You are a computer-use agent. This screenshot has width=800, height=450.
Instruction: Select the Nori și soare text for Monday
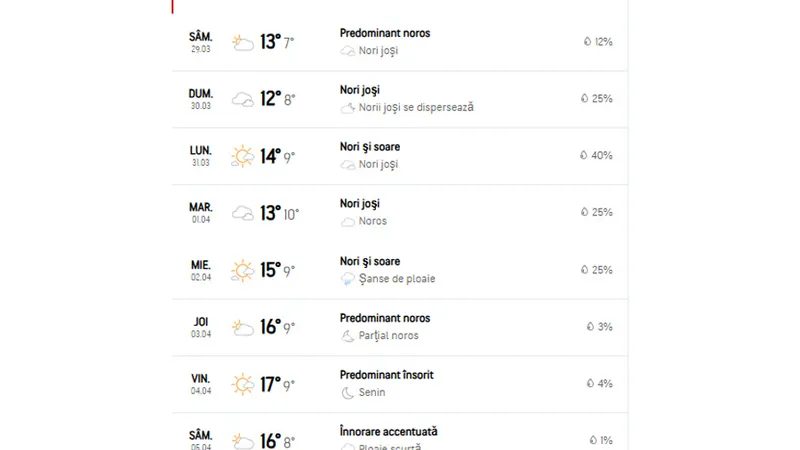click(370, 147)
